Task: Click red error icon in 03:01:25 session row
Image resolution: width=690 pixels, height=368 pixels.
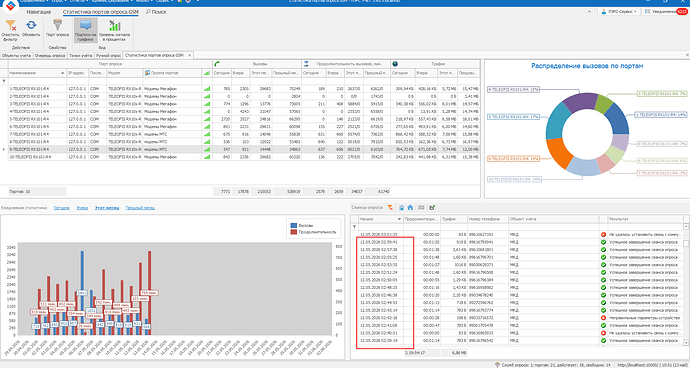Action: coord(603,235)
